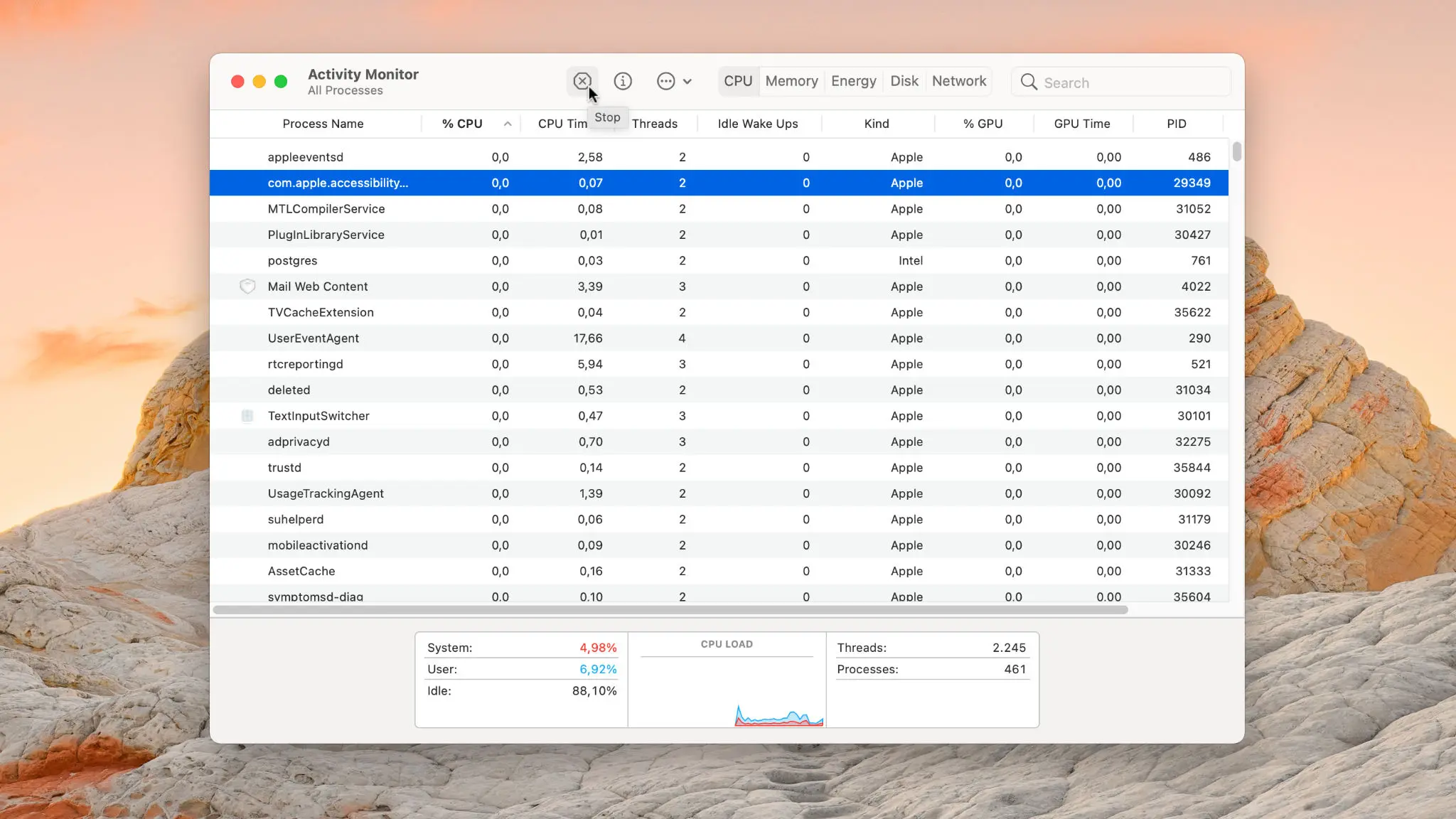Click the magnifying glass search icon
This screenshot has width=1456, height=819.
1029,82
